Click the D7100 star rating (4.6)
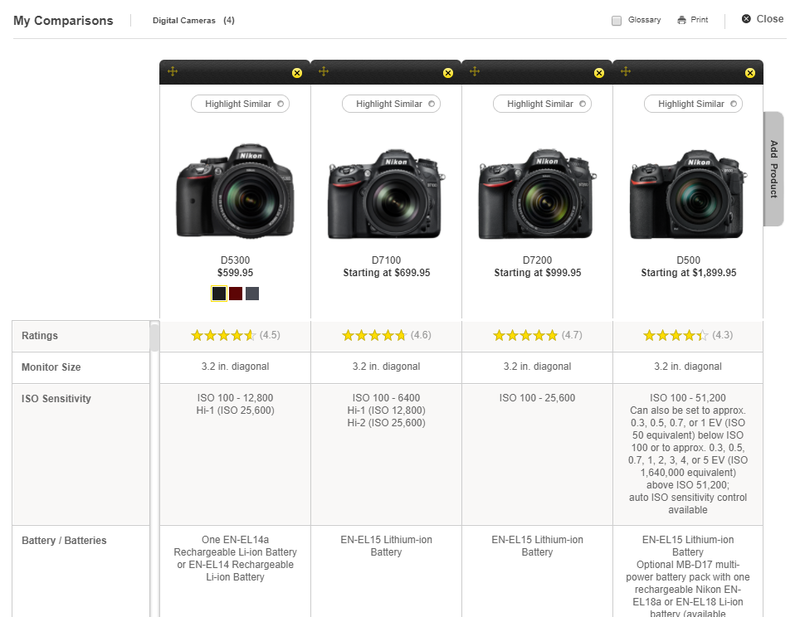This screenshot has height=617, width=800. point(386,335)
